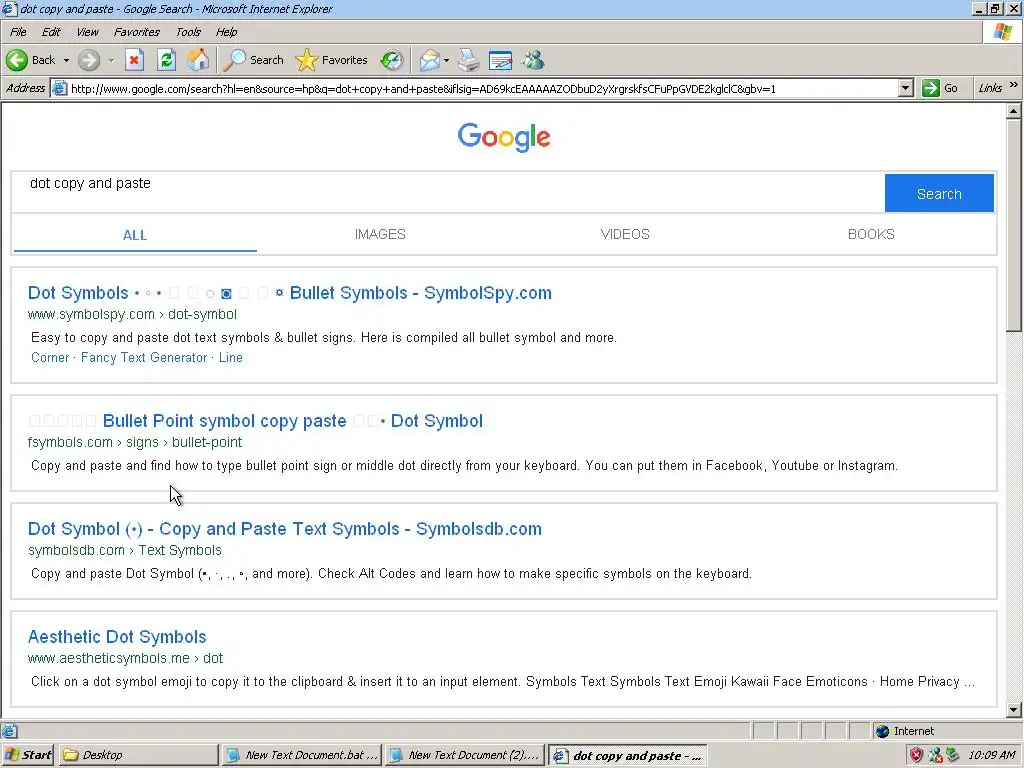
Task: Click the red shield tray icon
Action: coord(916,755)
